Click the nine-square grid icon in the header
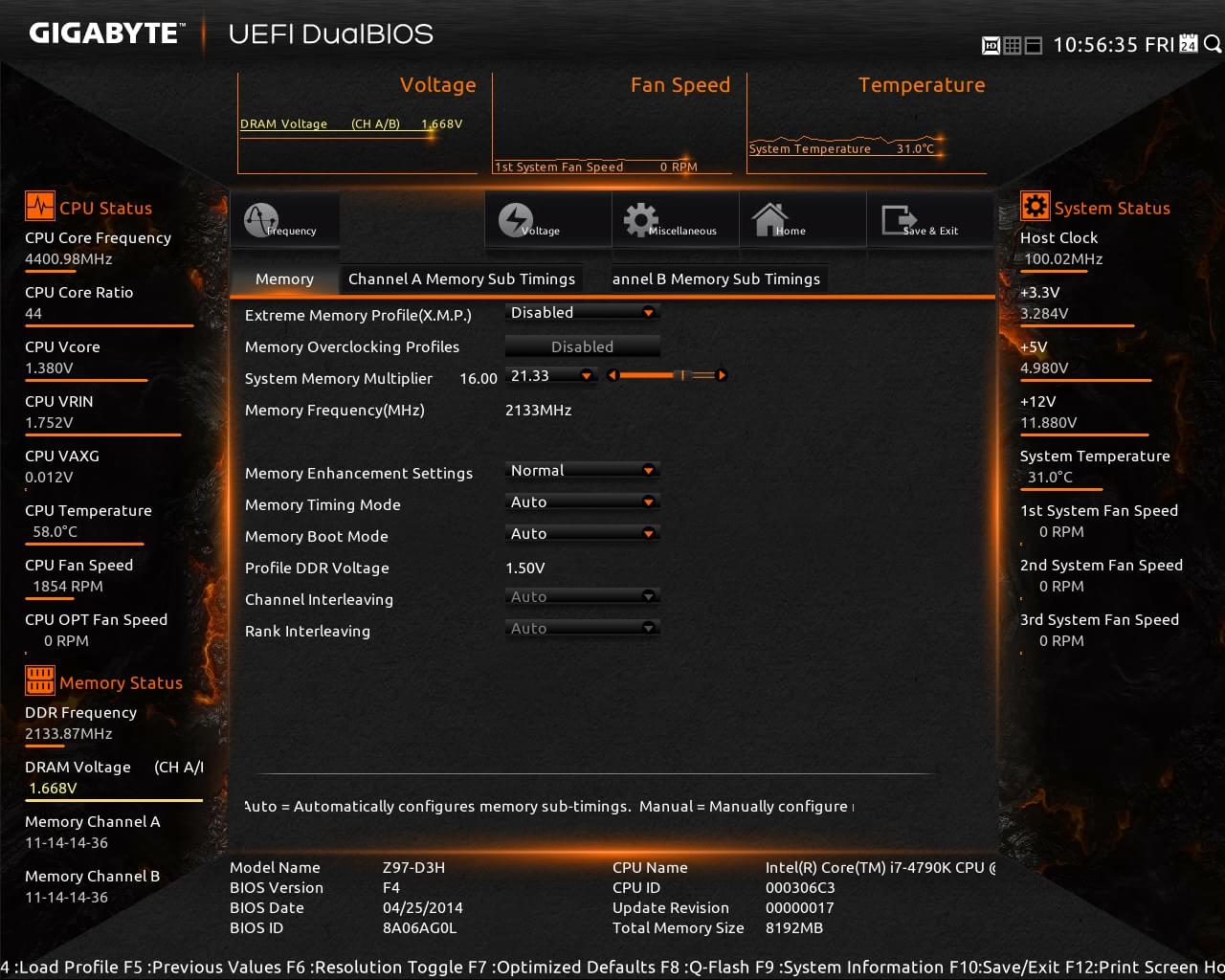This screenshot has height=980, width=1225. 1013,45
